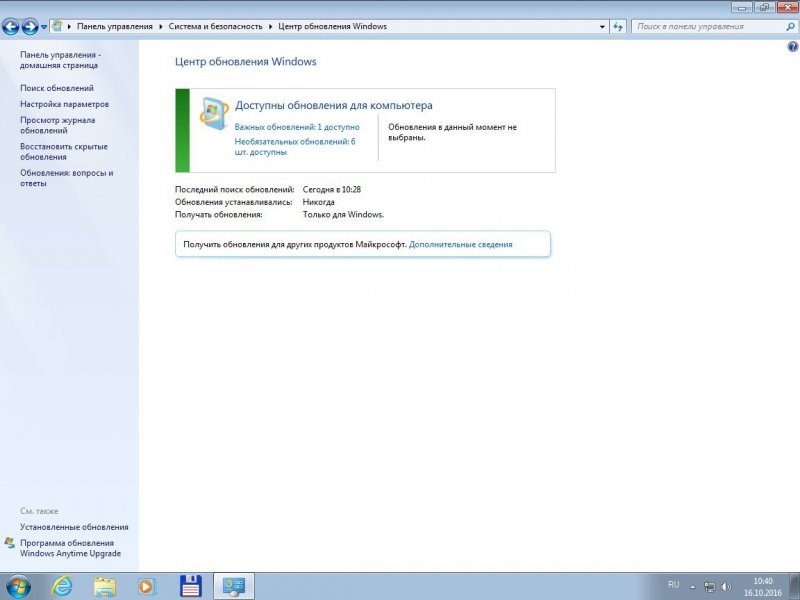Click the Windows Update shield icon
800x600 pixels.
214,113
